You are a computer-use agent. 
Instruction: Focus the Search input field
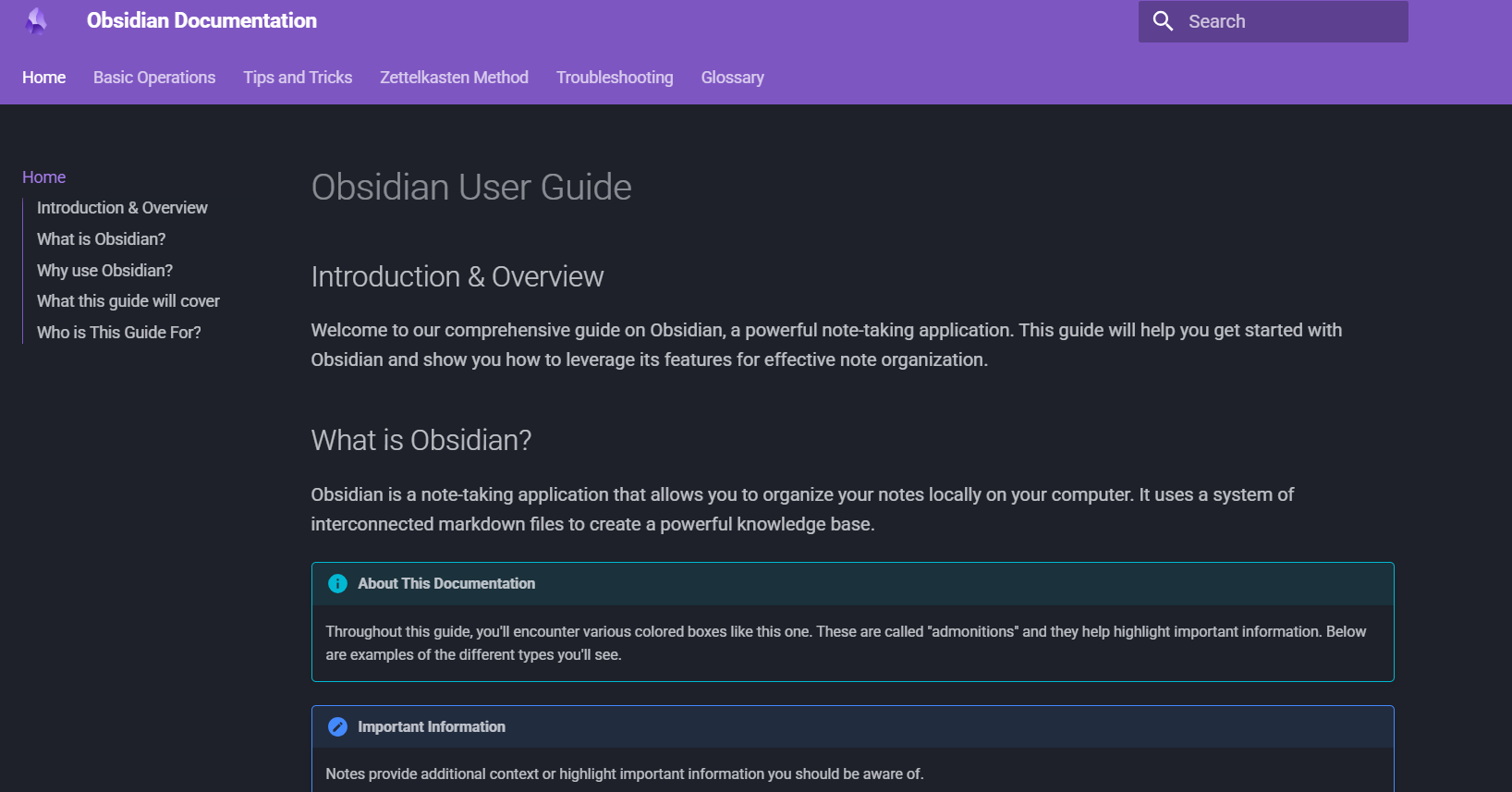1274,21
